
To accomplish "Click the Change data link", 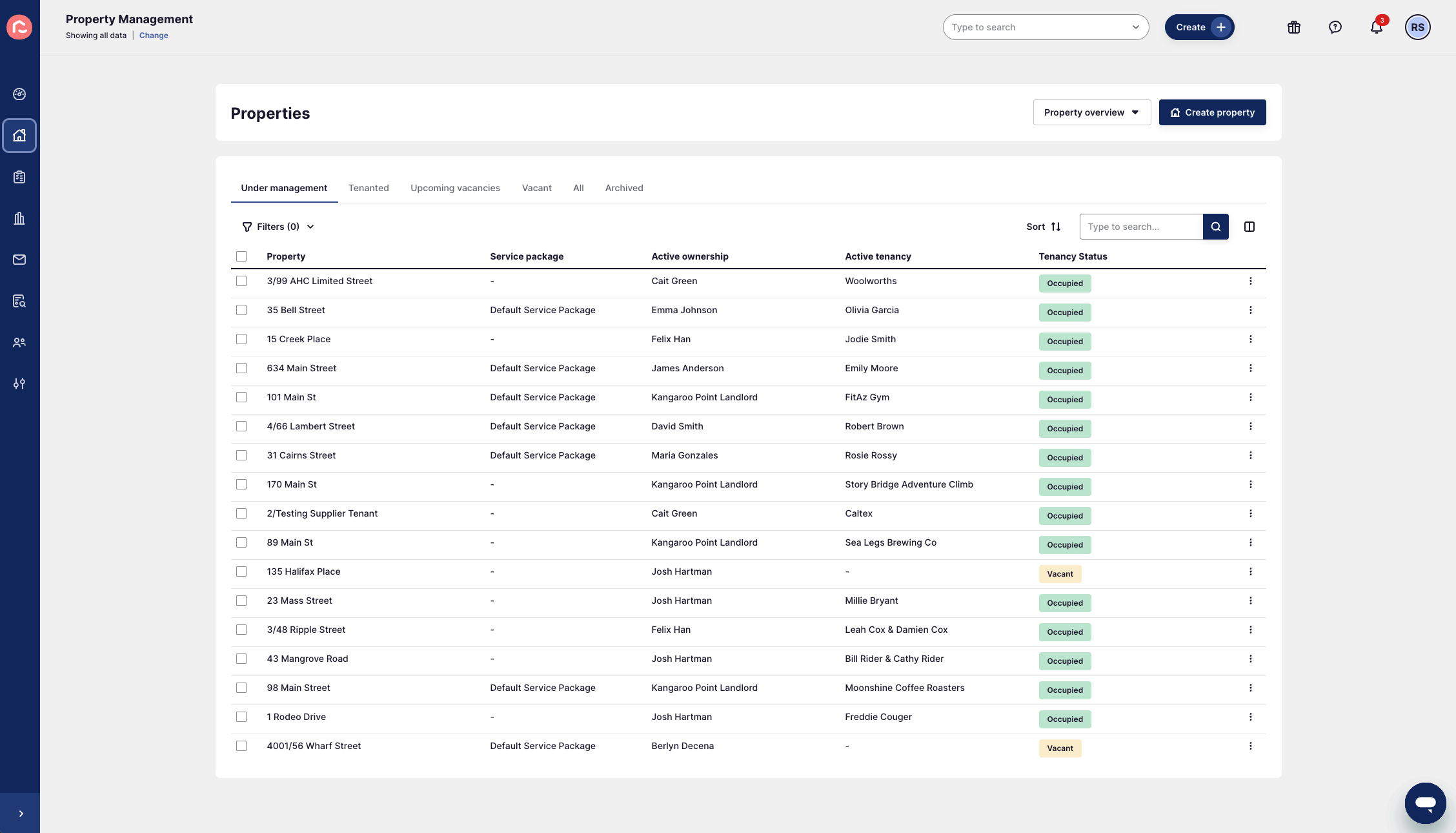I will [x=154, y=36].
